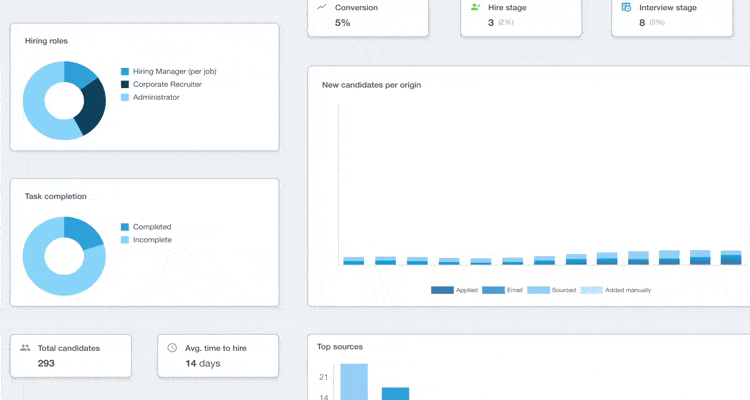Viewport: 750px width, 400px height.
Task: Click the 14 days value
Action: click(203, 363)
